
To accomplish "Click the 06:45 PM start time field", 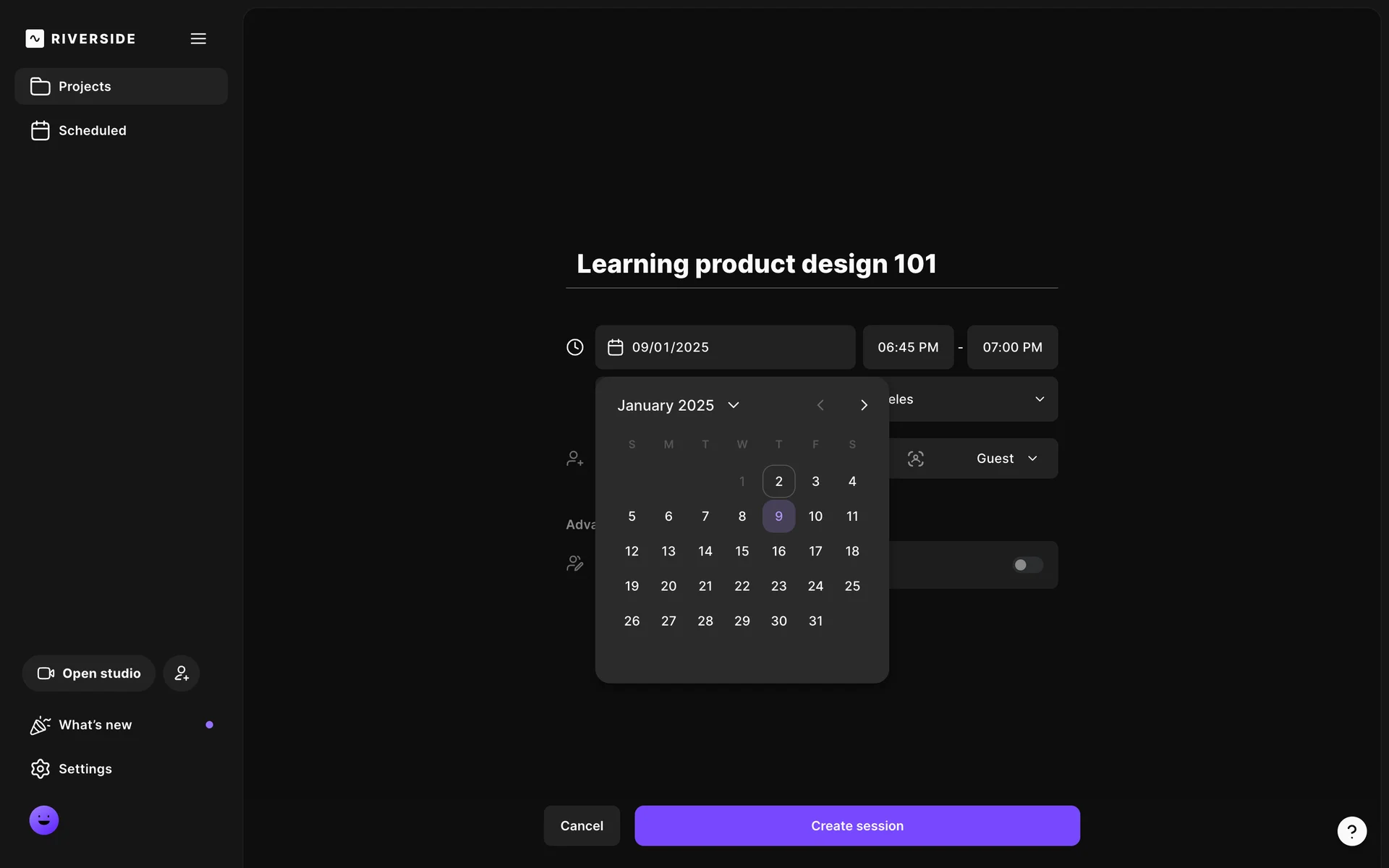I will coord(908,347).
